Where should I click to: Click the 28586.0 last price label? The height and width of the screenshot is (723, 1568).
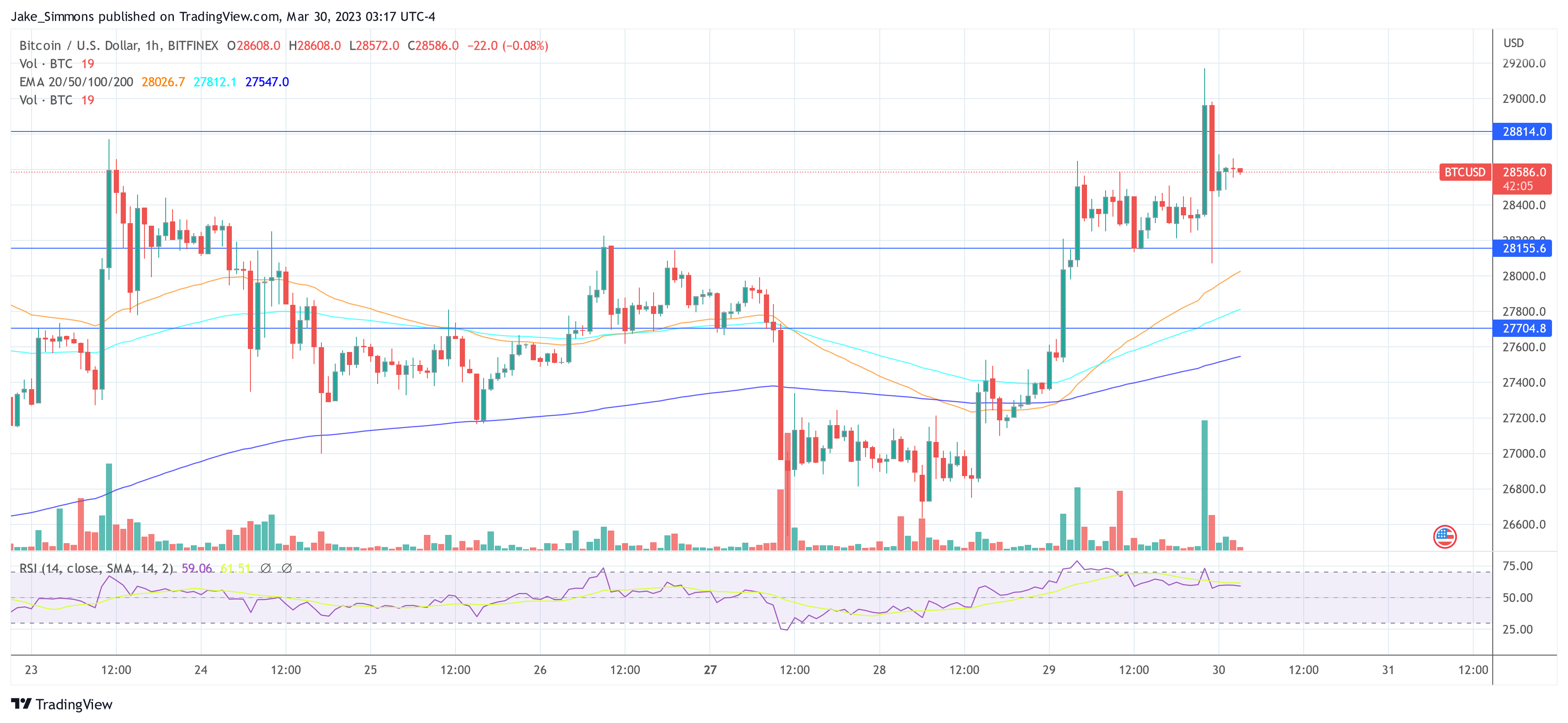point(1523,172)
